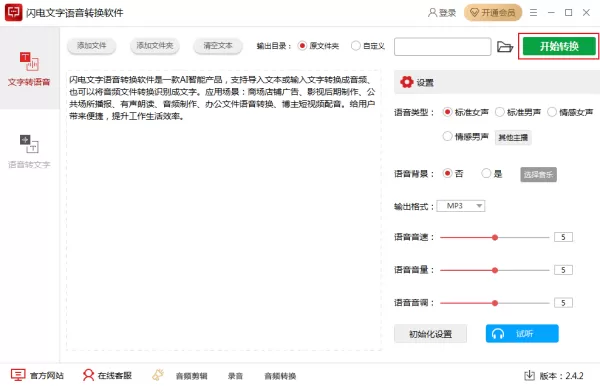Choose 情感女声 voice type

click(x=551, y=112)
